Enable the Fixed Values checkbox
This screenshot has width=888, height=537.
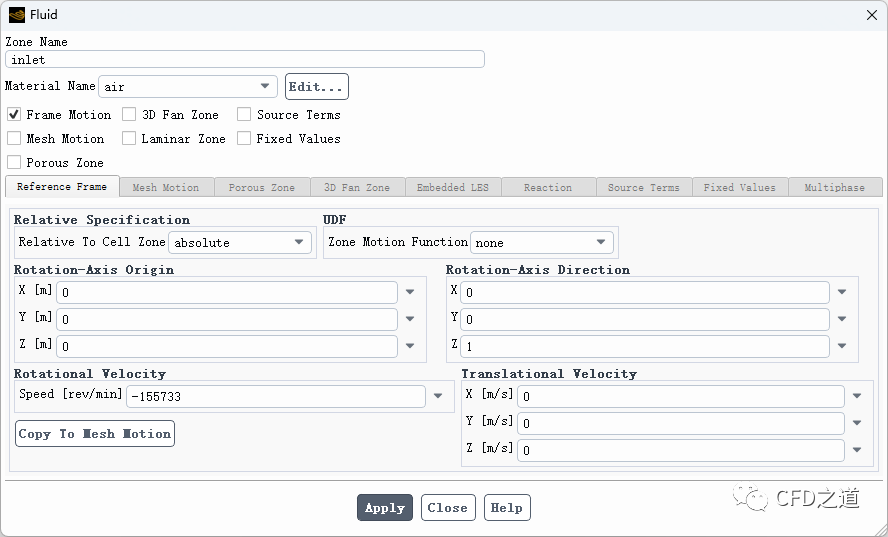[x=244, y=138]
